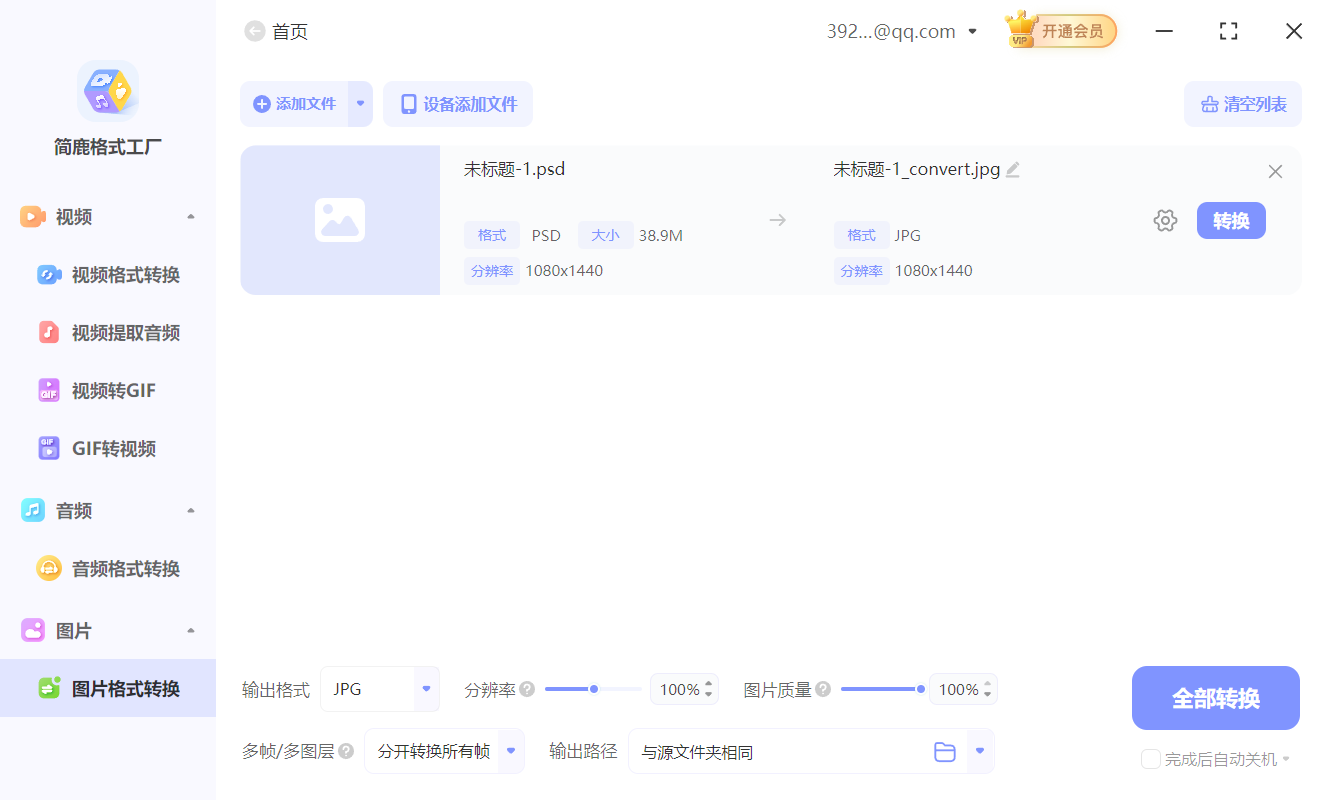Viewport: 1326px width, 800px height.
Task: Open the GIF转视频 tool
Action: coord(110,448)
